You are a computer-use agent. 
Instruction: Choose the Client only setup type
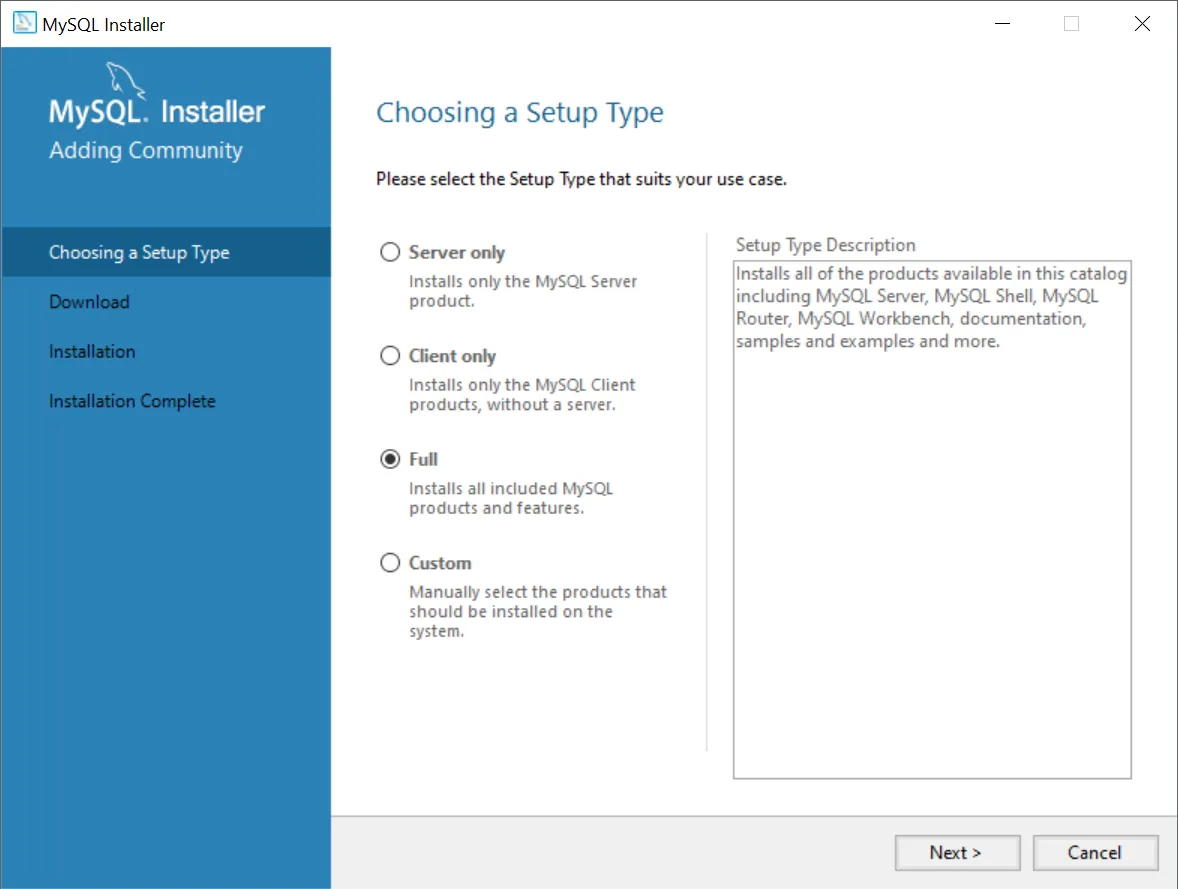click(x=390, y=355)
